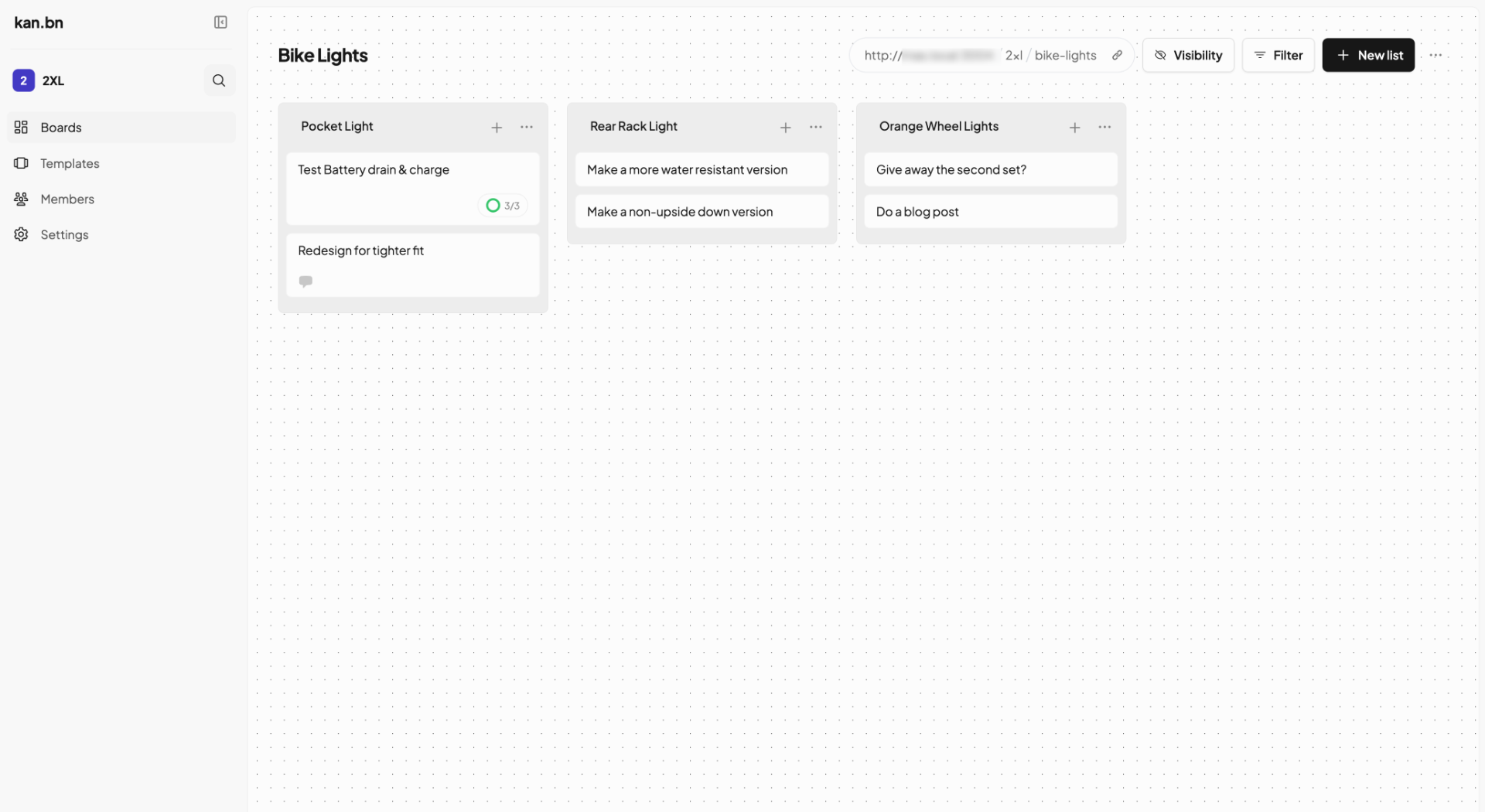Open the Filter button
The height and width of the screenshot is (812, 1485).
1278,55
